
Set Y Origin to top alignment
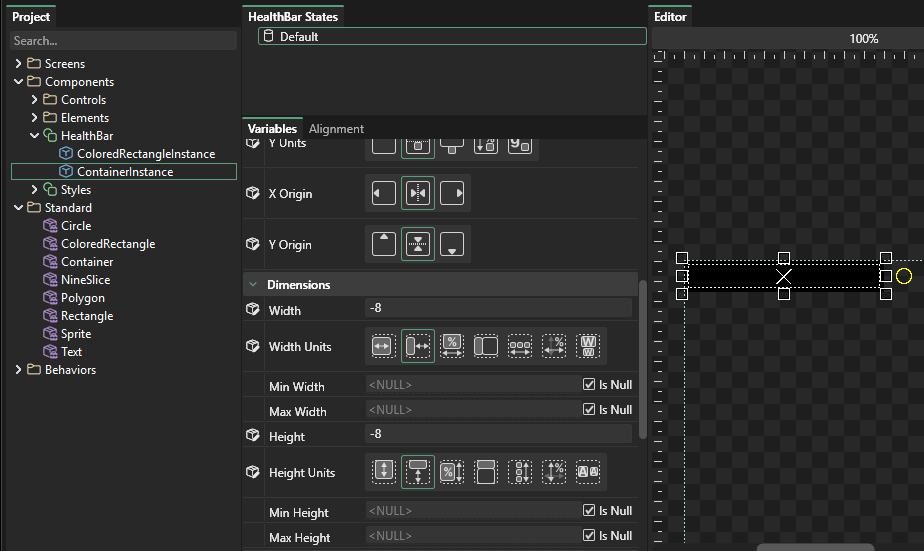coord(384,244)
